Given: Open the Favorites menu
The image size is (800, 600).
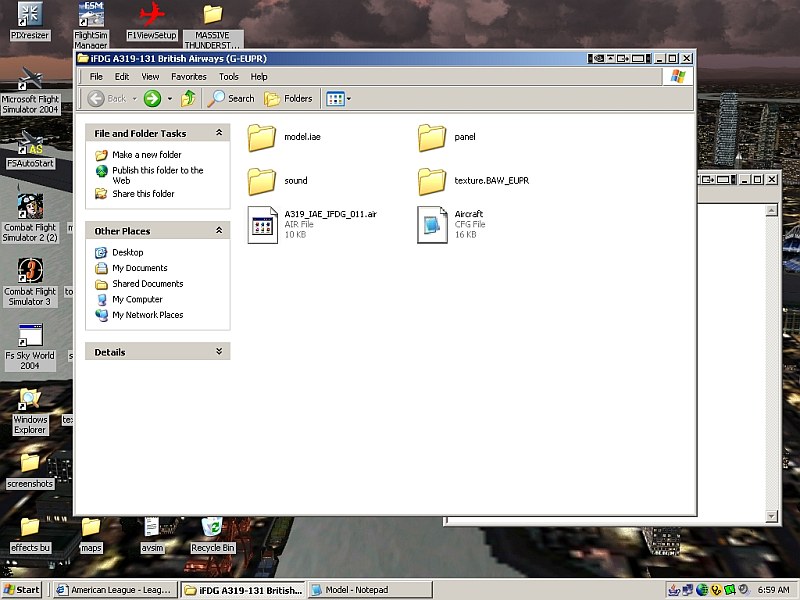Looking at the screenshot, I should 188,76.
